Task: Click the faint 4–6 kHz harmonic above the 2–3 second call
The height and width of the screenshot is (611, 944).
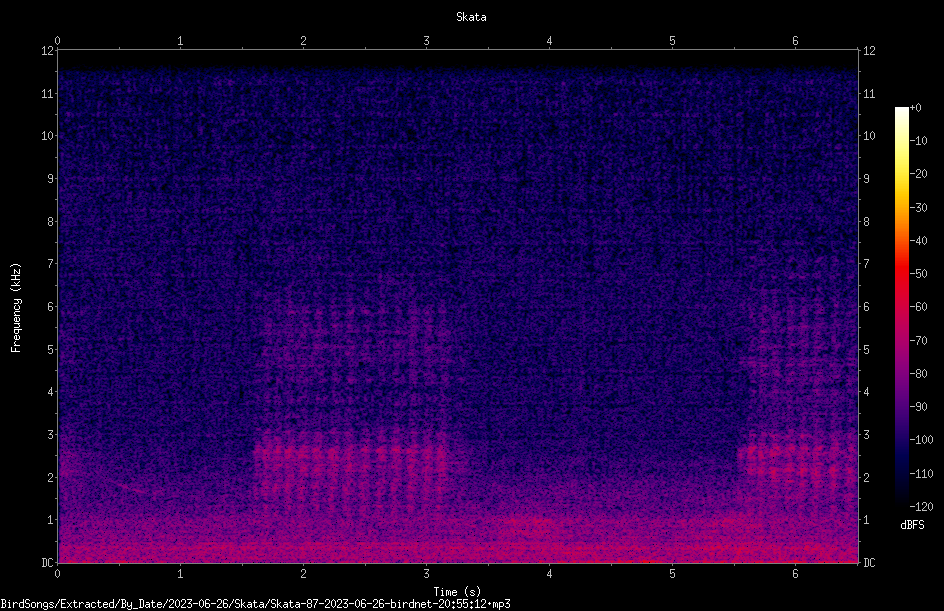Action: 355,343
